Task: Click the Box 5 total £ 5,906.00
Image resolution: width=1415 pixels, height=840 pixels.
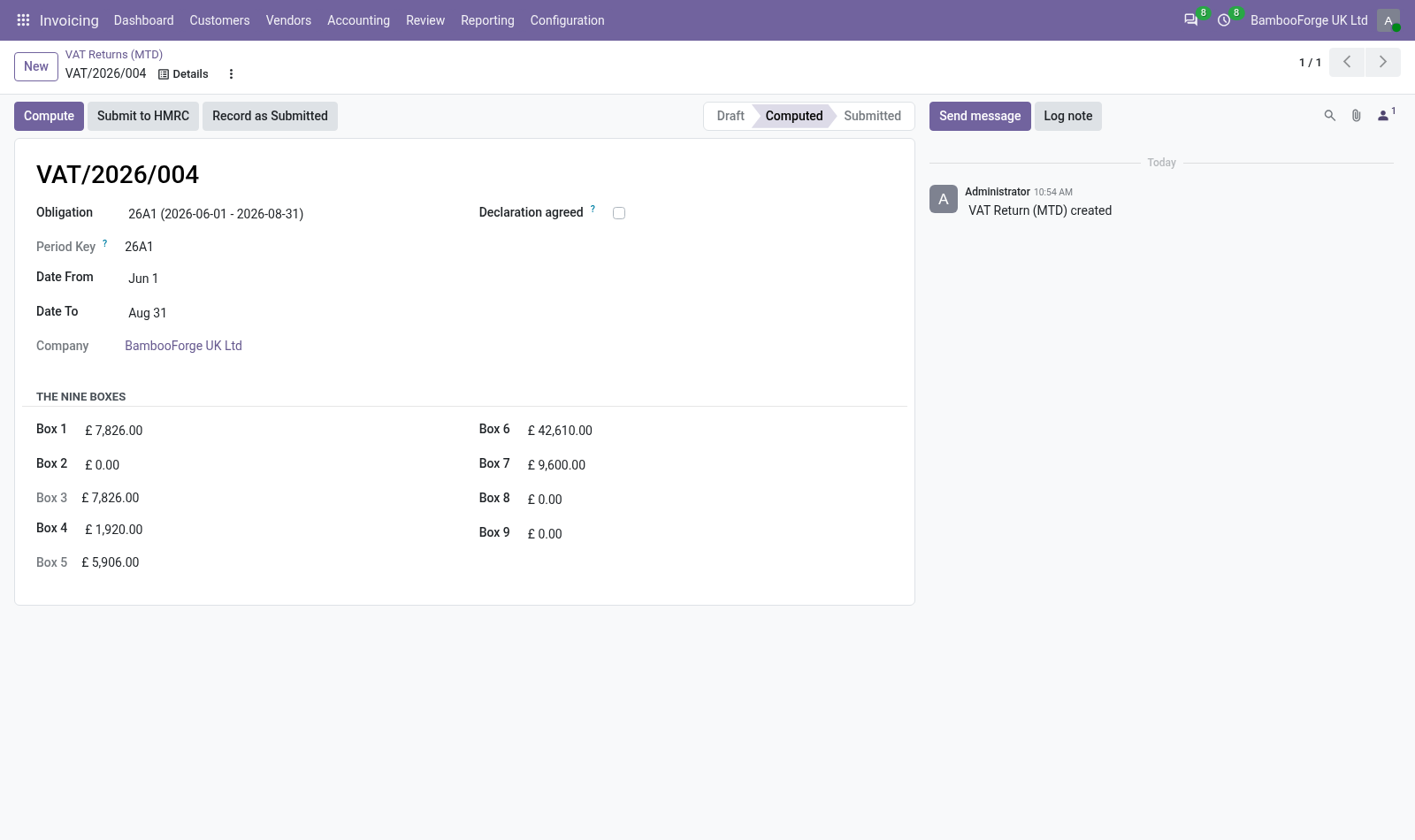Action: 111,562
